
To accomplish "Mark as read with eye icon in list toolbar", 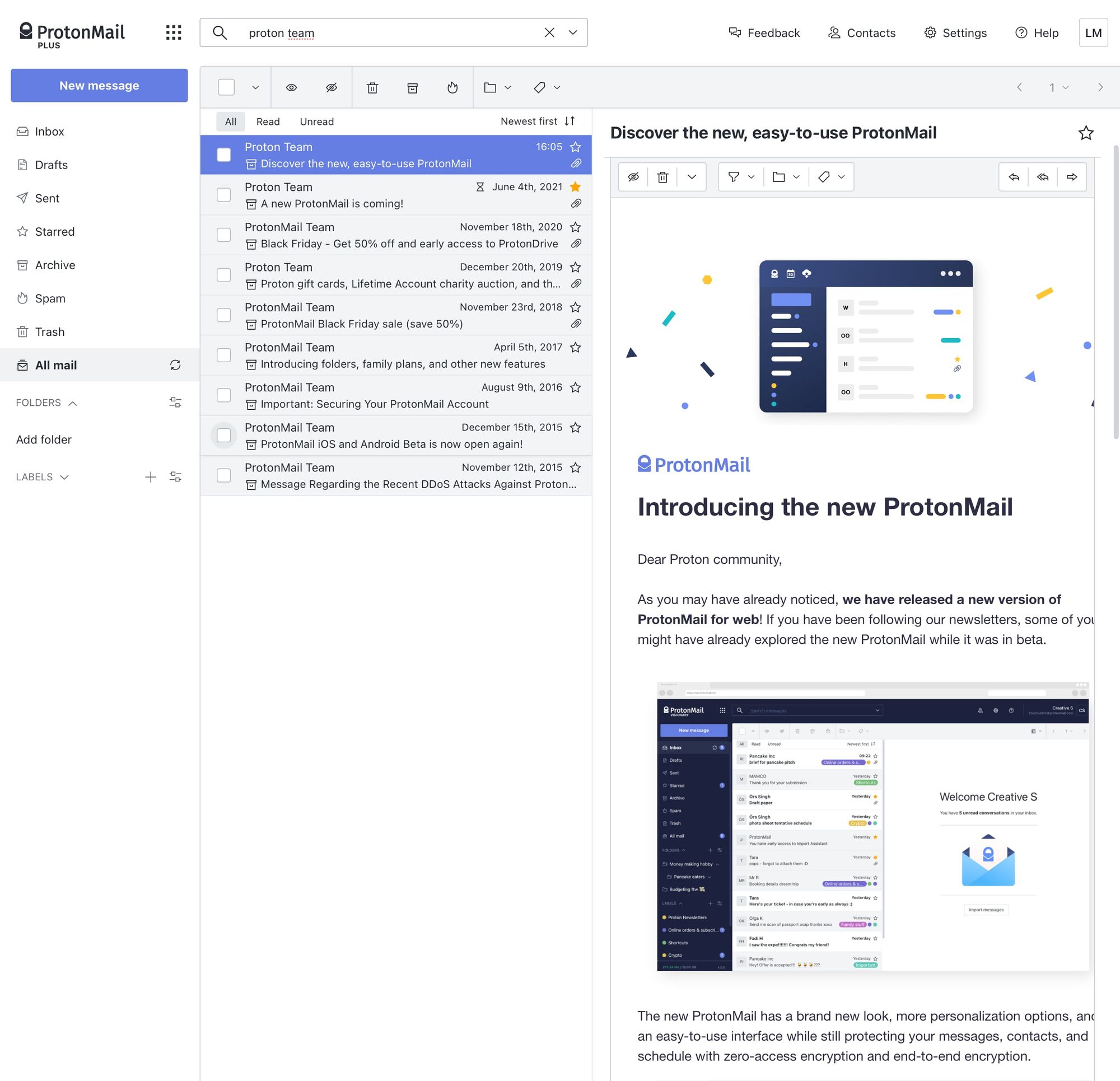I will tap(291, 87).
